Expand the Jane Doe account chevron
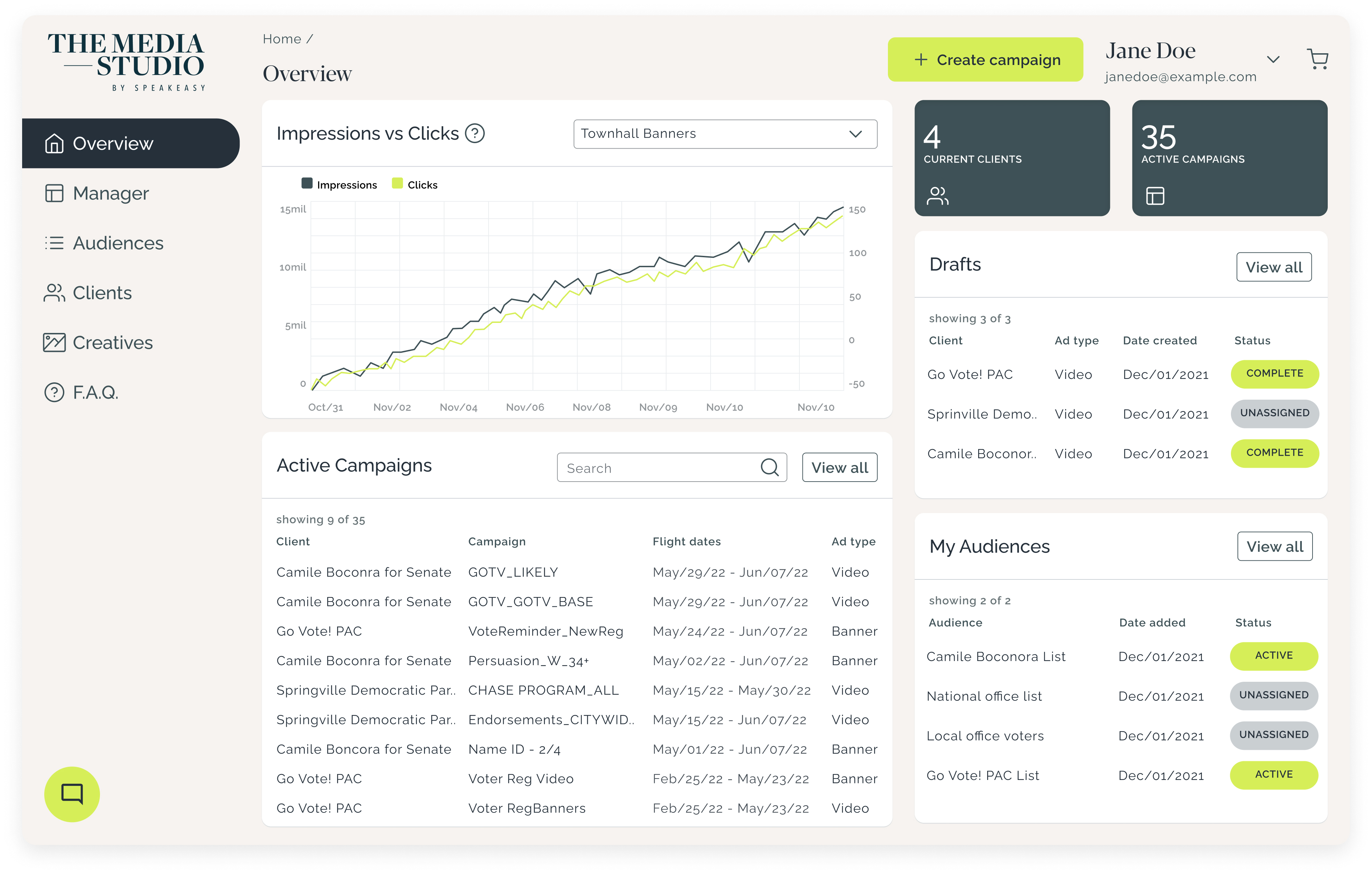Viewport: 1372px width, 874px height. pyautogui.click(x=1273, y=59)
